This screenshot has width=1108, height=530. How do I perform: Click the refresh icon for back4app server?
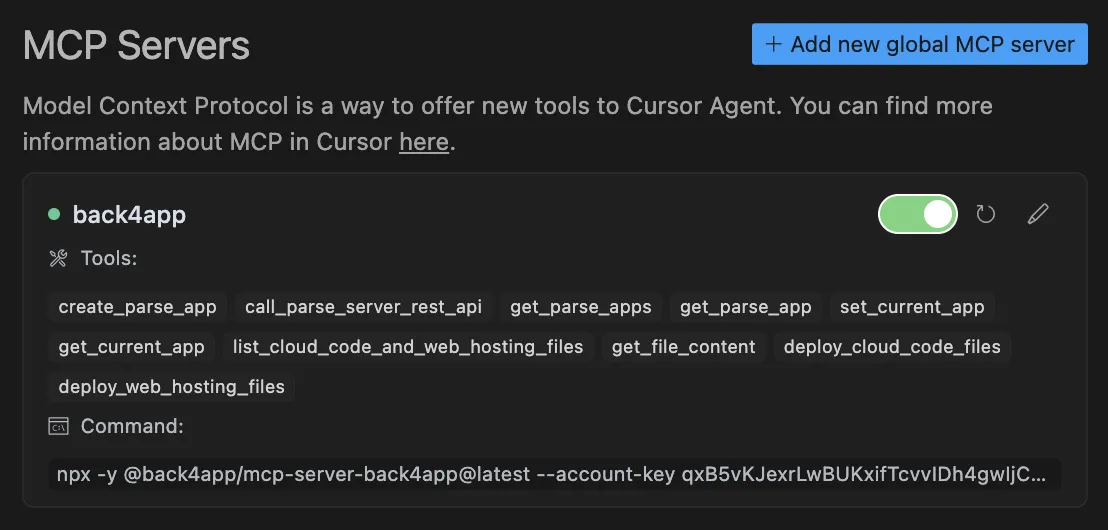coord(985,214)
